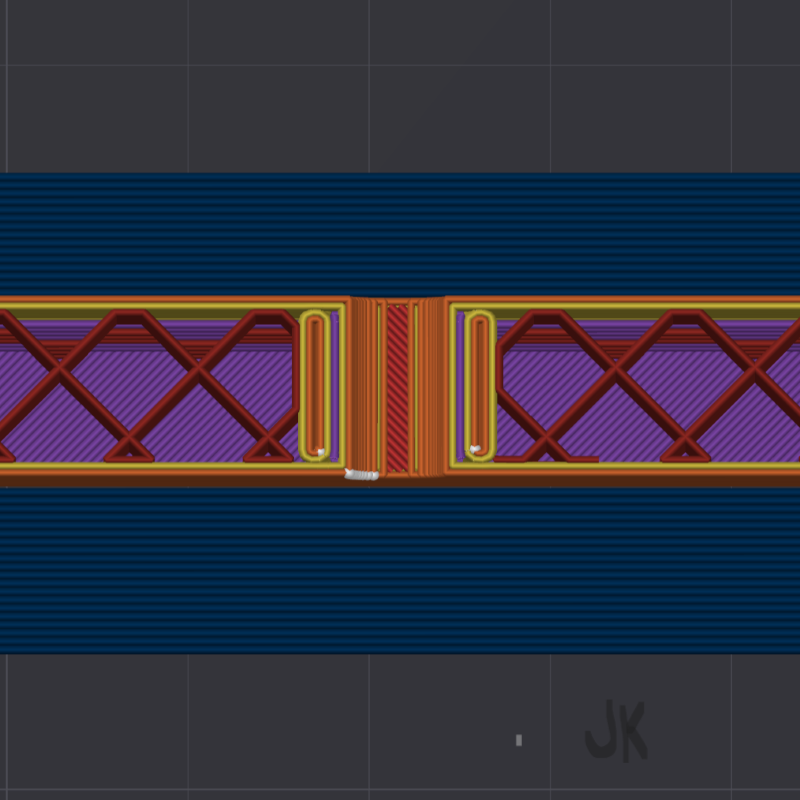Select the right yellow oval perimeter loop
Screen dimensions: 800x800
click(480, 385)
